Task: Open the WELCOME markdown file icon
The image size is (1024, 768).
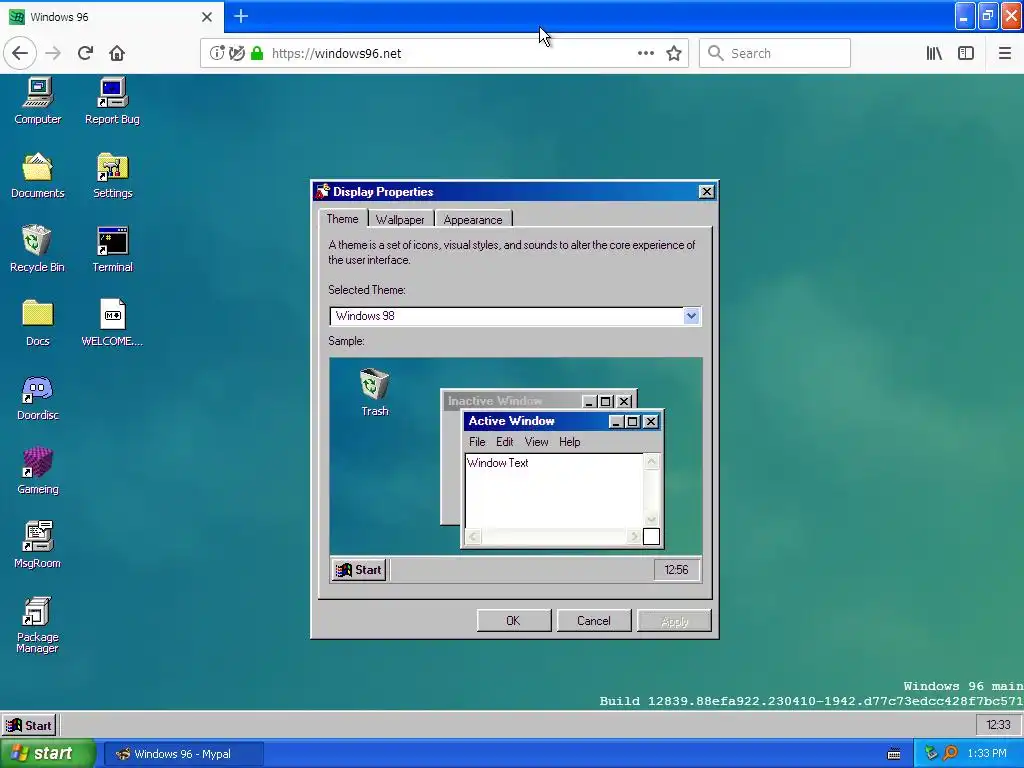Action: [112, 323]
